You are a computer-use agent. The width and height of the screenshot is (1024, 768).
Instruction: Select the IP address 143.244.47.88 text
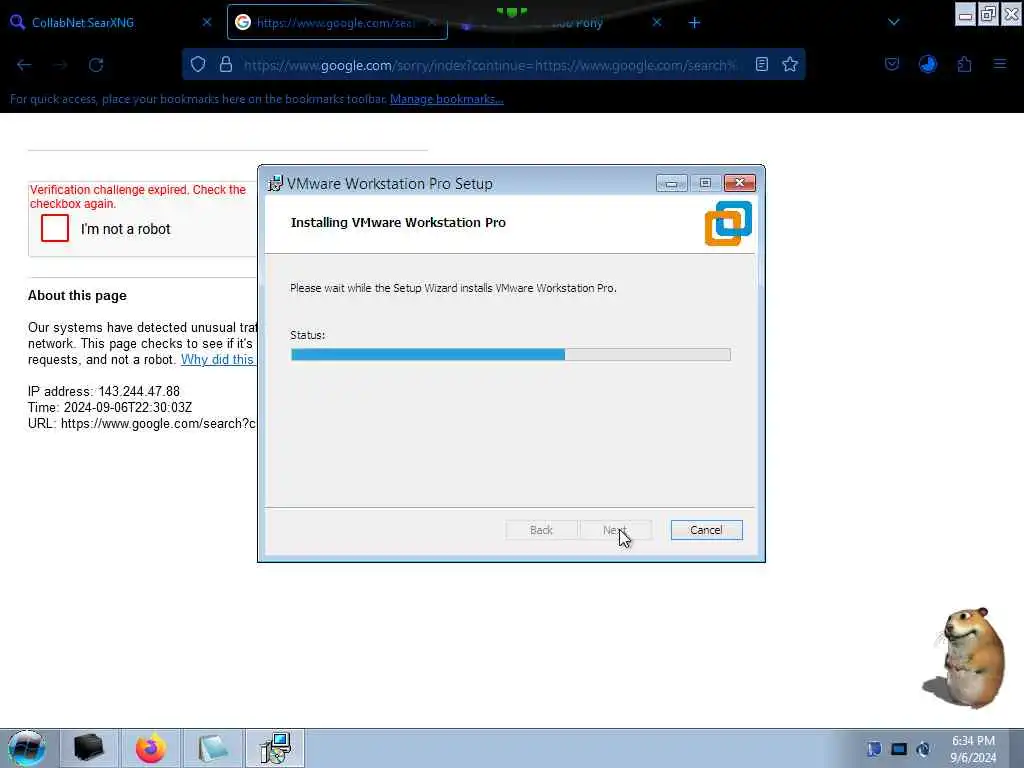click(x=139, y=392)
